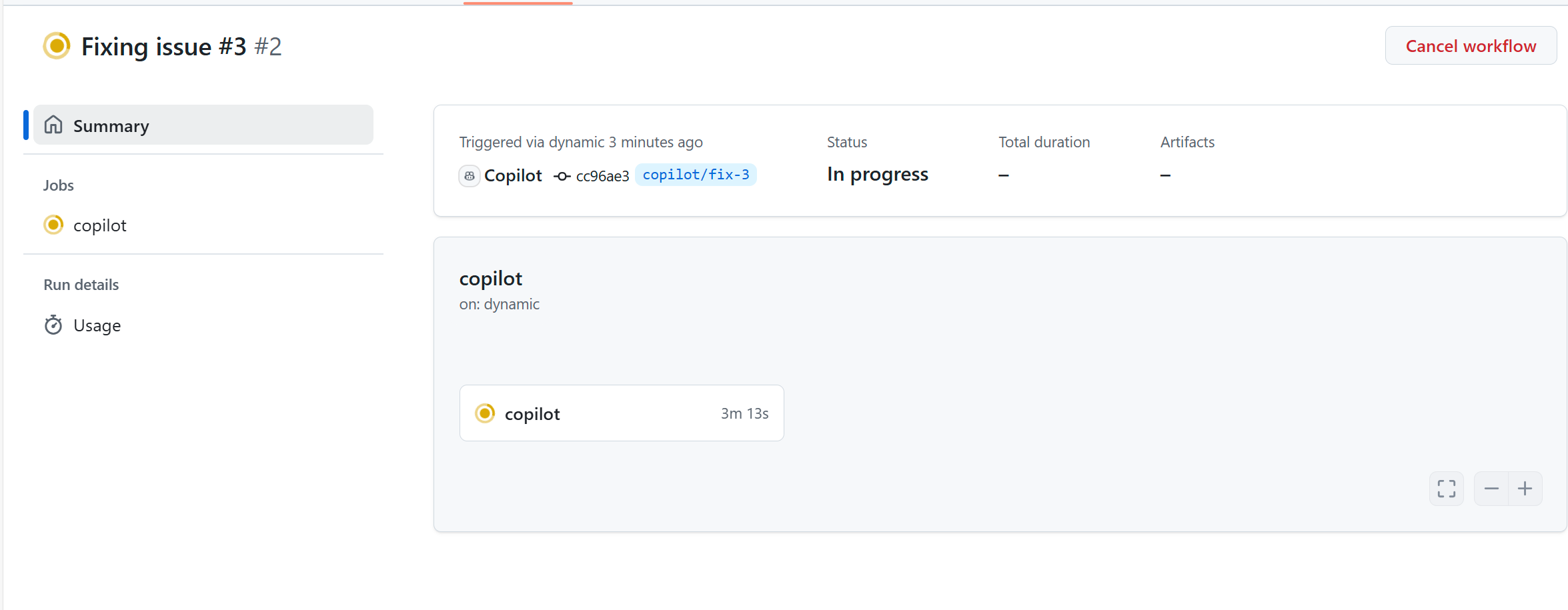Click the 3m 13s duration on the copilot node

[x=744, y=413]
